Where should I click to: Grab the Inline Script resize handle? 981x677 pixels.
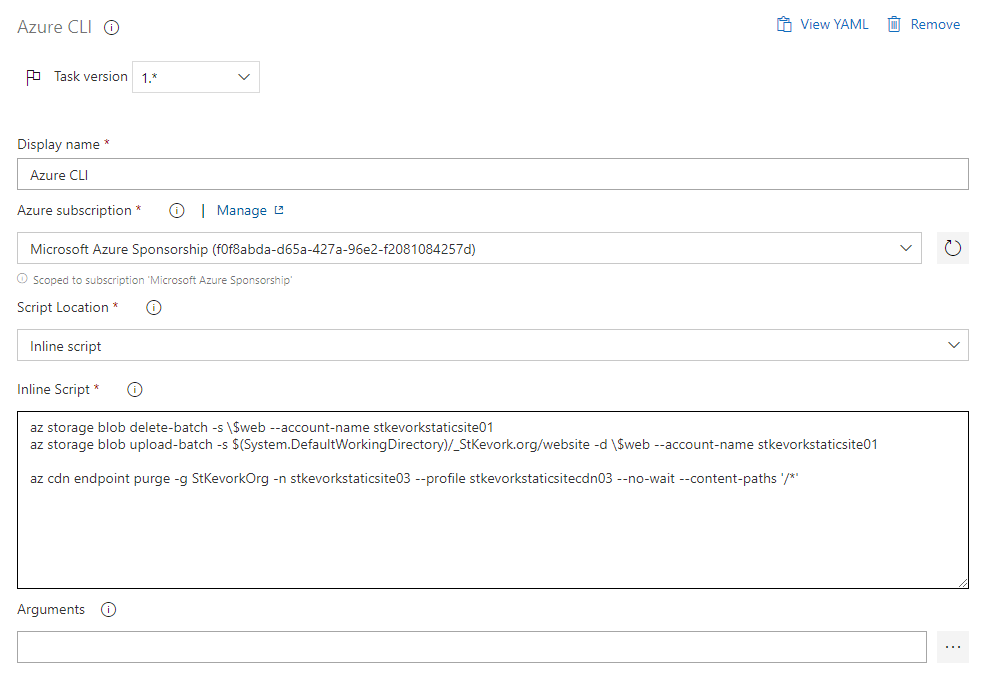click(963, 583)
